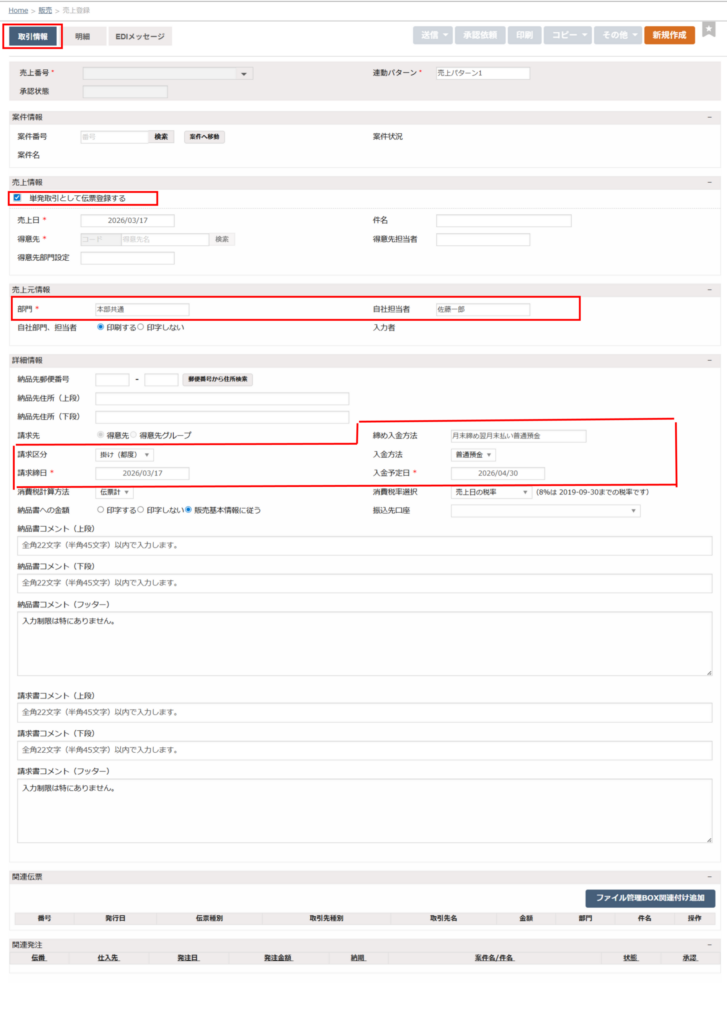Click the 新規作成 button

pyautogui.click(x=669, y=35)
